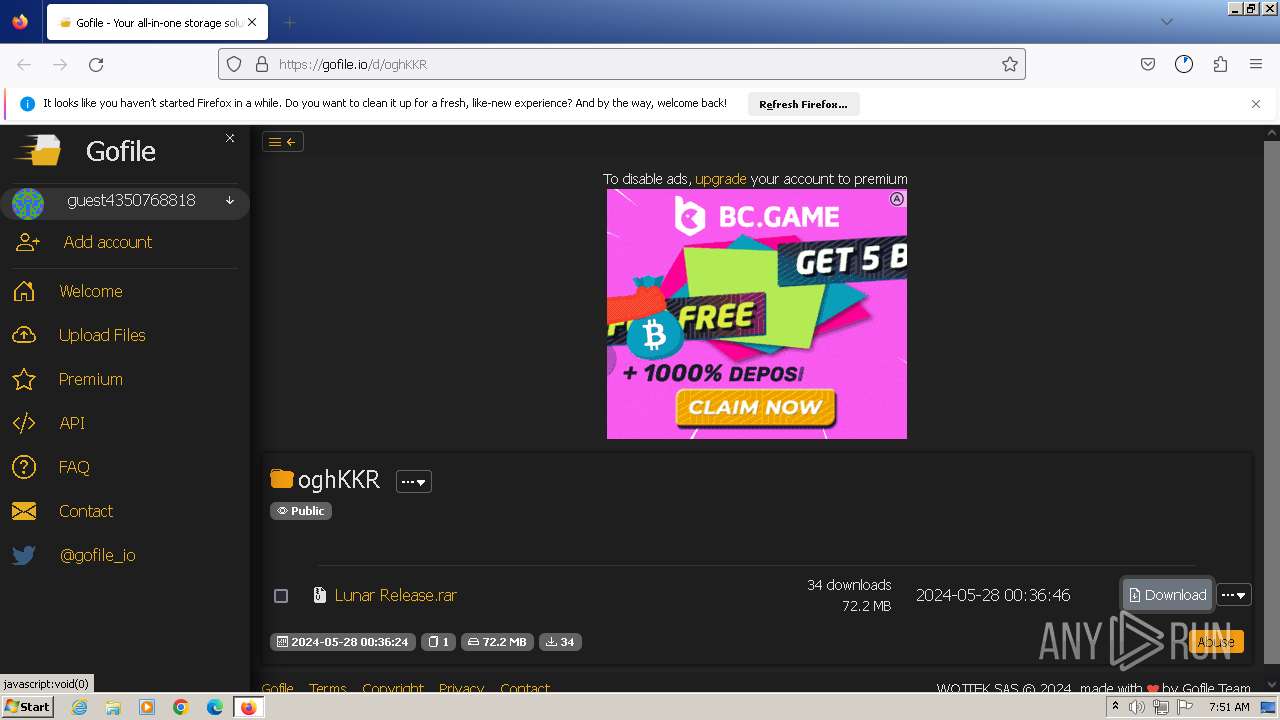The width and height of the screenshot is (1280, 720).
Task: Click the 72.2 MB size badge
Action: [x=497, y=642]
